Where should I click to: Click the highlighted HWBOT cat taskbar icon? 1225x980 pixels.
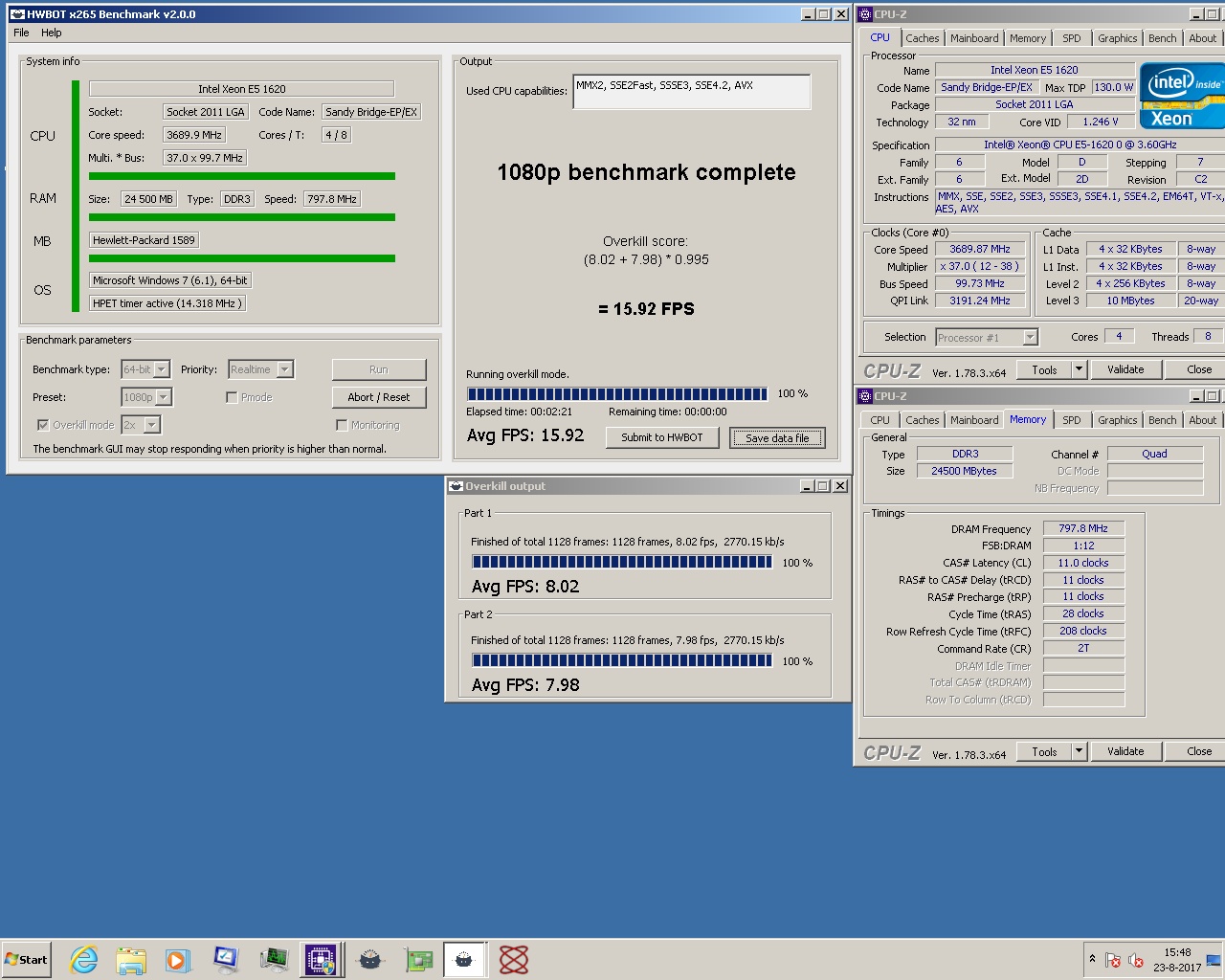(464, 959)
